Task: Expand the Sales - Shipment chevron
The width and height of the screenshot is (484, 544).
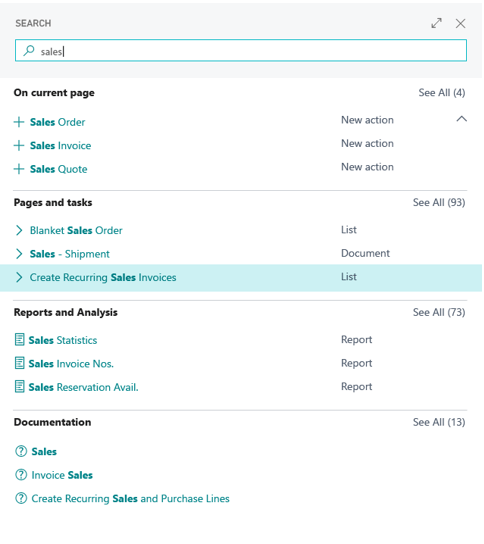Action: [x=19, y=254]
